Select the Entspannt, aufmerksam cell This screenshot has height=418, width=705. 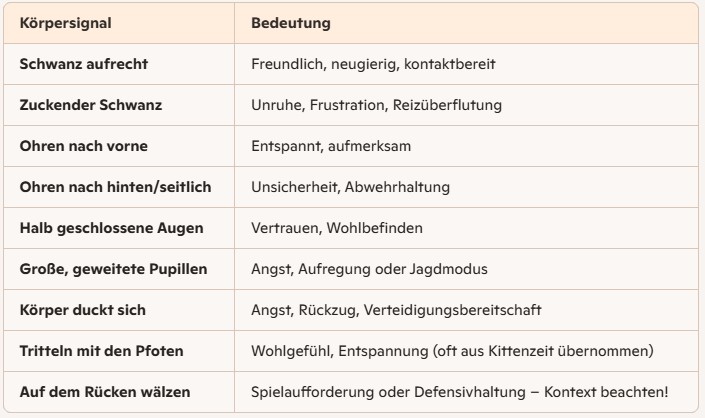(466, 146)
